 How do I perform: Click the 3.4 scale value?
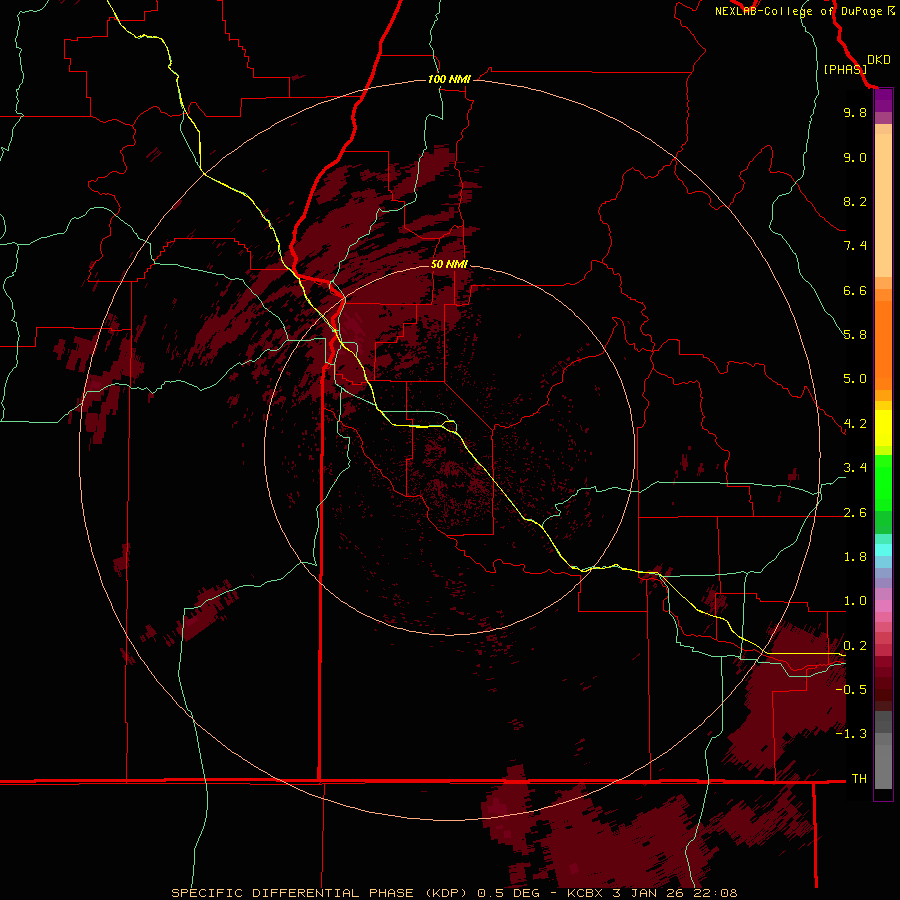click(855, 468)
